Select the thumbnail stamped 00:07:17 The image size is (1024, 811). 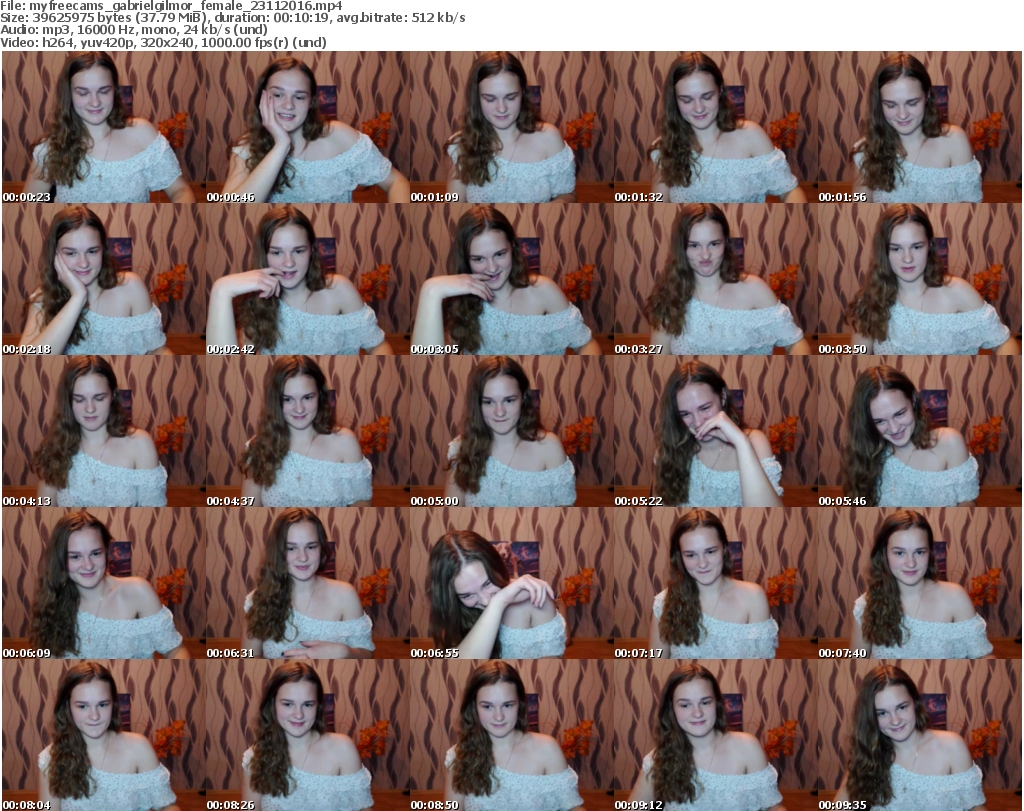(x=715, y=584)
